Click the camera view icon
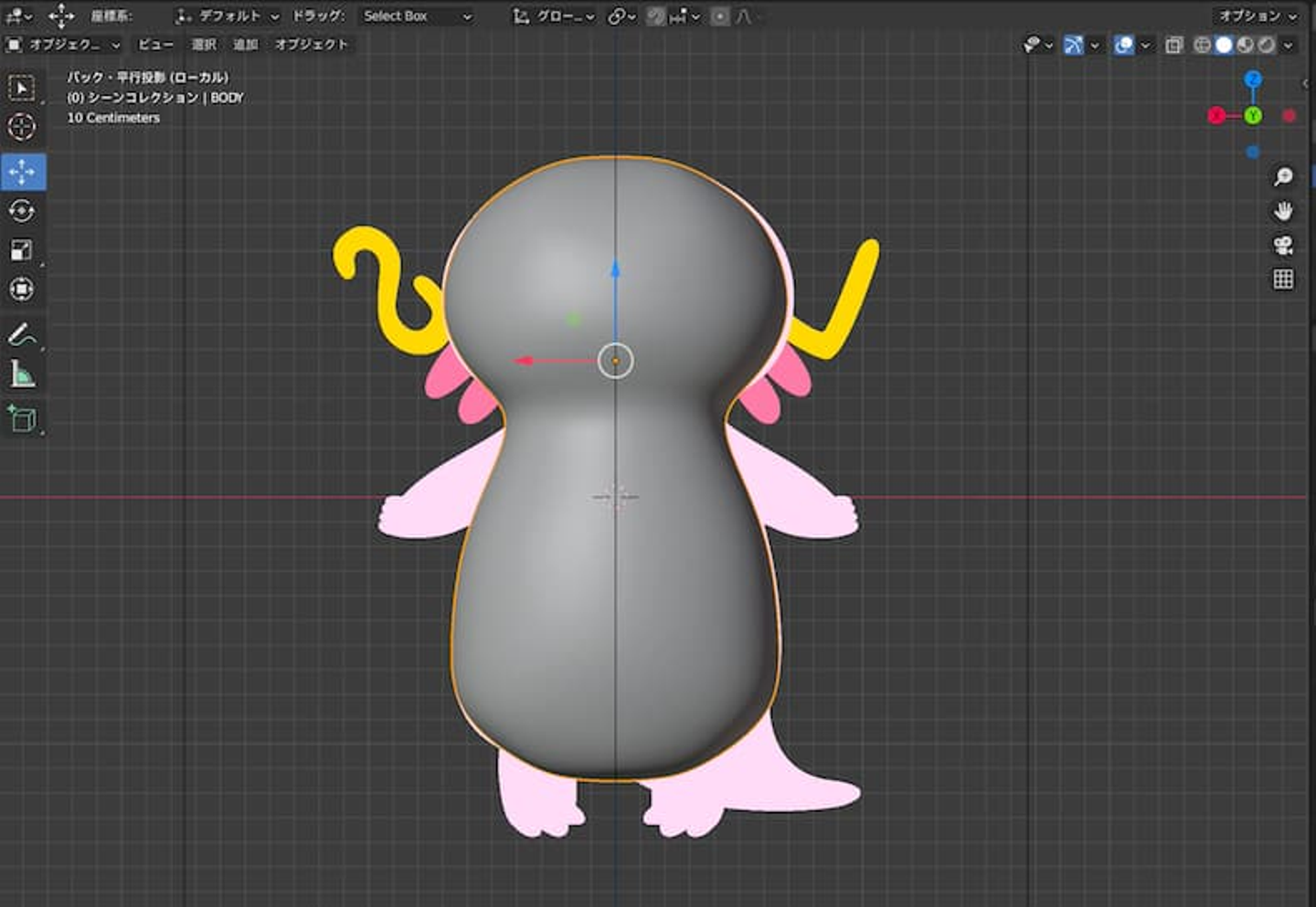Screen dimensions: 1316x907 pyautogui.click(x=1283, y=246)
